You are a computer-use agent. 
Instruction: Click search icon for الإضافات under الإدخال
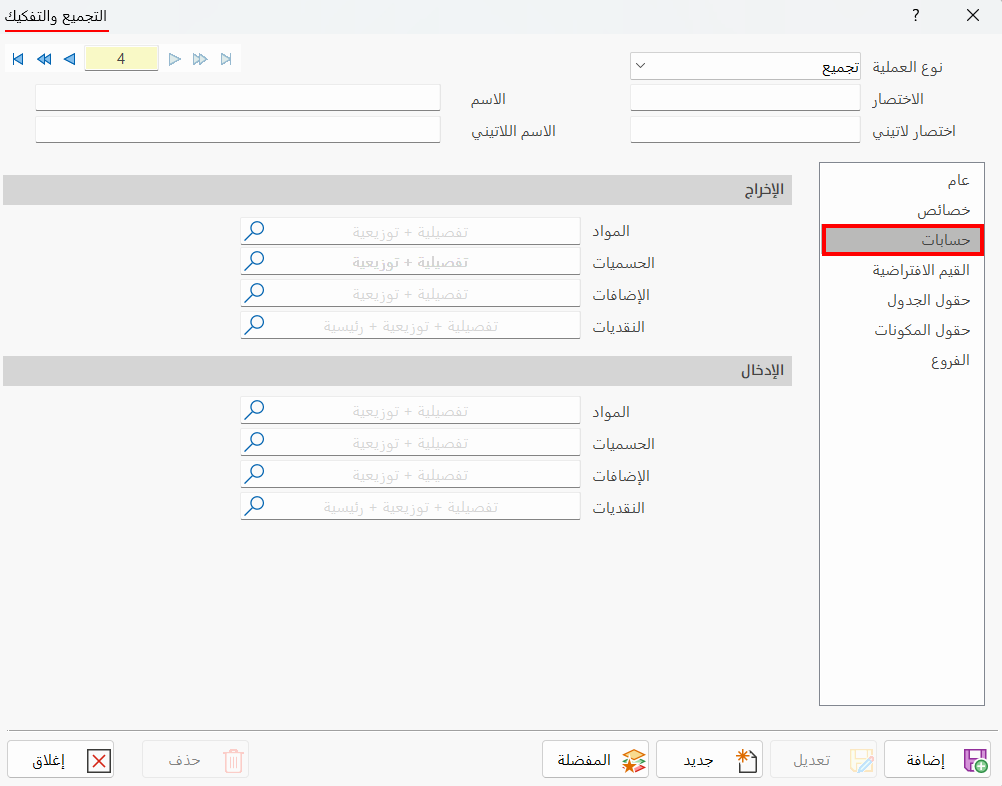click(254, 474)
